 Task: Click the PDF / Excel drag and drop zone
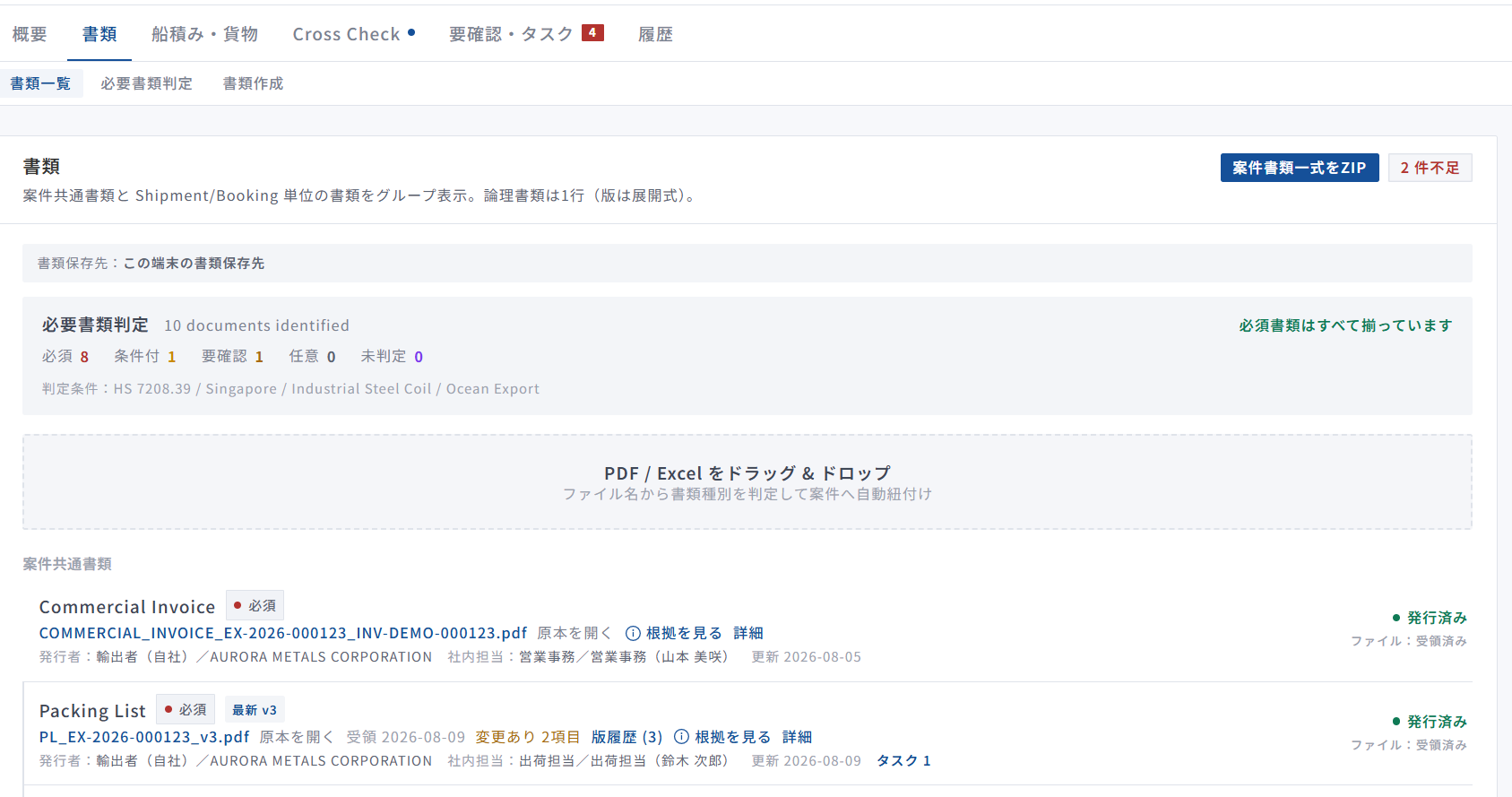pyautogui.click(x=747, y=482)
